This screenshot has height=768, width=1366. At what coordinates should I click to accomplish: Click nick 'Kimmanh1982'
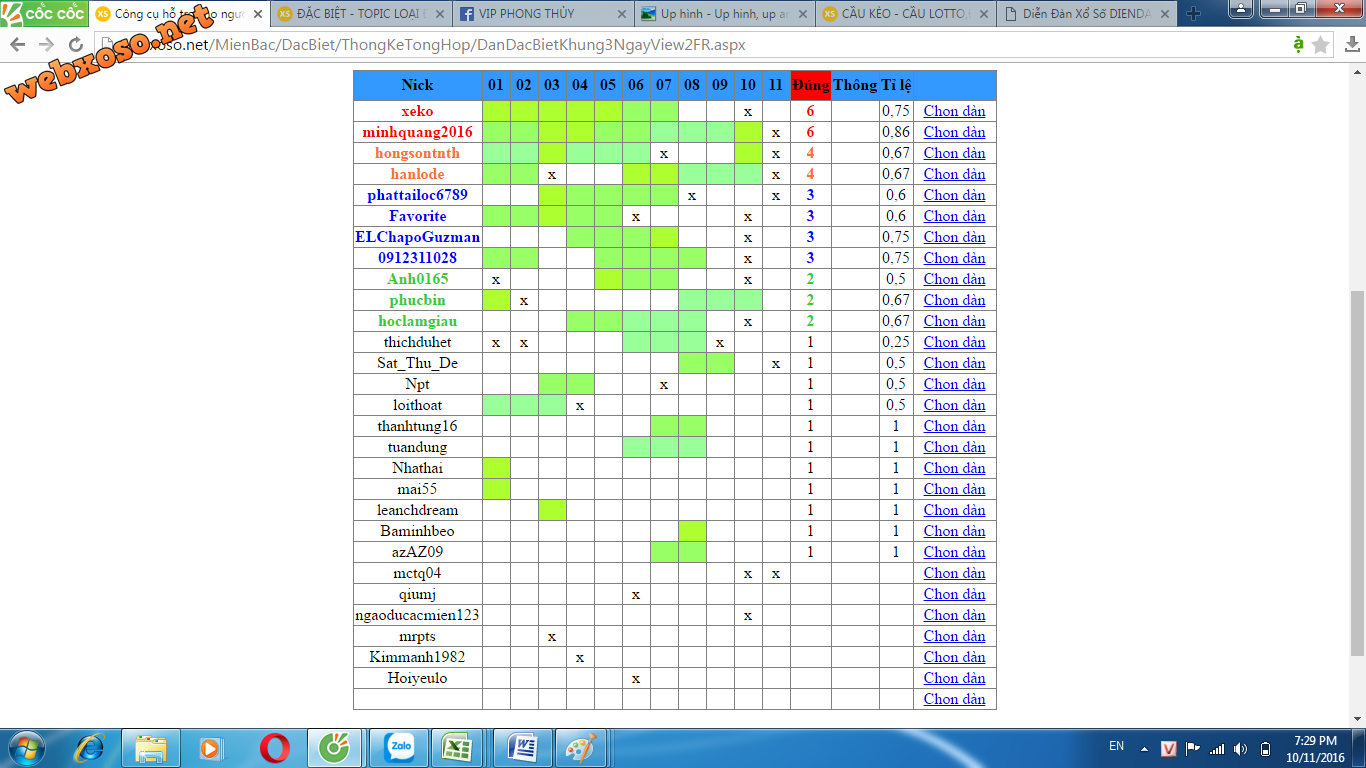(x=418, y=657)
